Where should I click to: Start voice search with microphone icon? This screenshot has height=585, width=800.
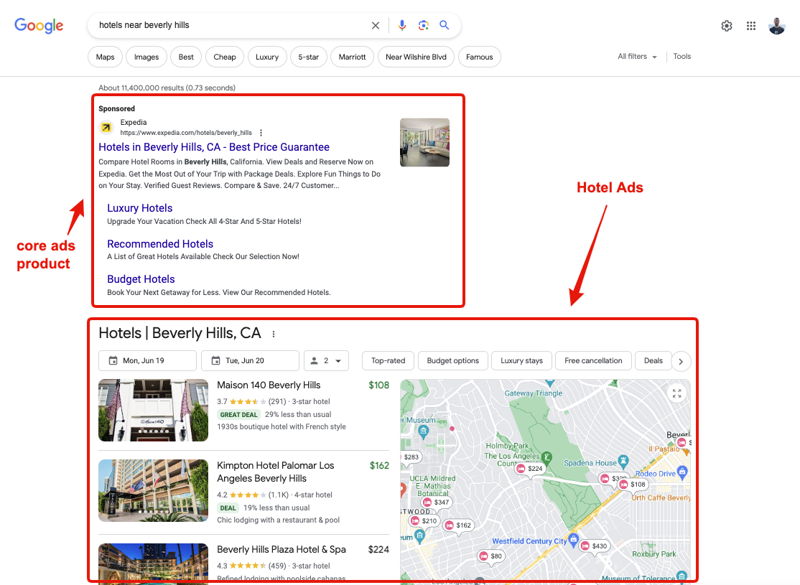click(402, 25)
